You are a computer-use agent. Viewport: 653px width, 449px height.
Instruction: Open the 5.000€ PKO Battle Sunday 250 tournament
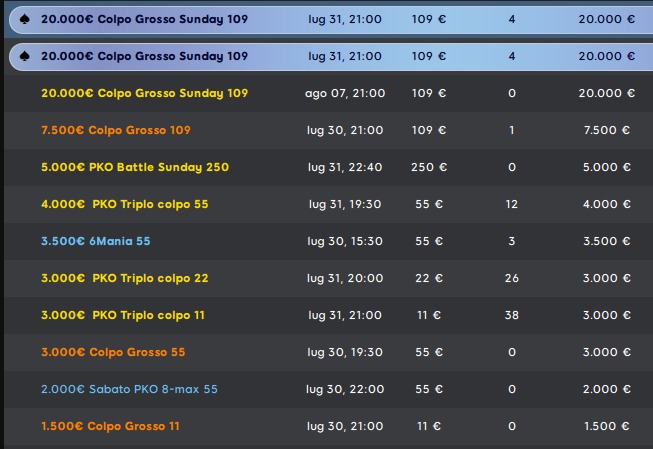coord(329,167)
